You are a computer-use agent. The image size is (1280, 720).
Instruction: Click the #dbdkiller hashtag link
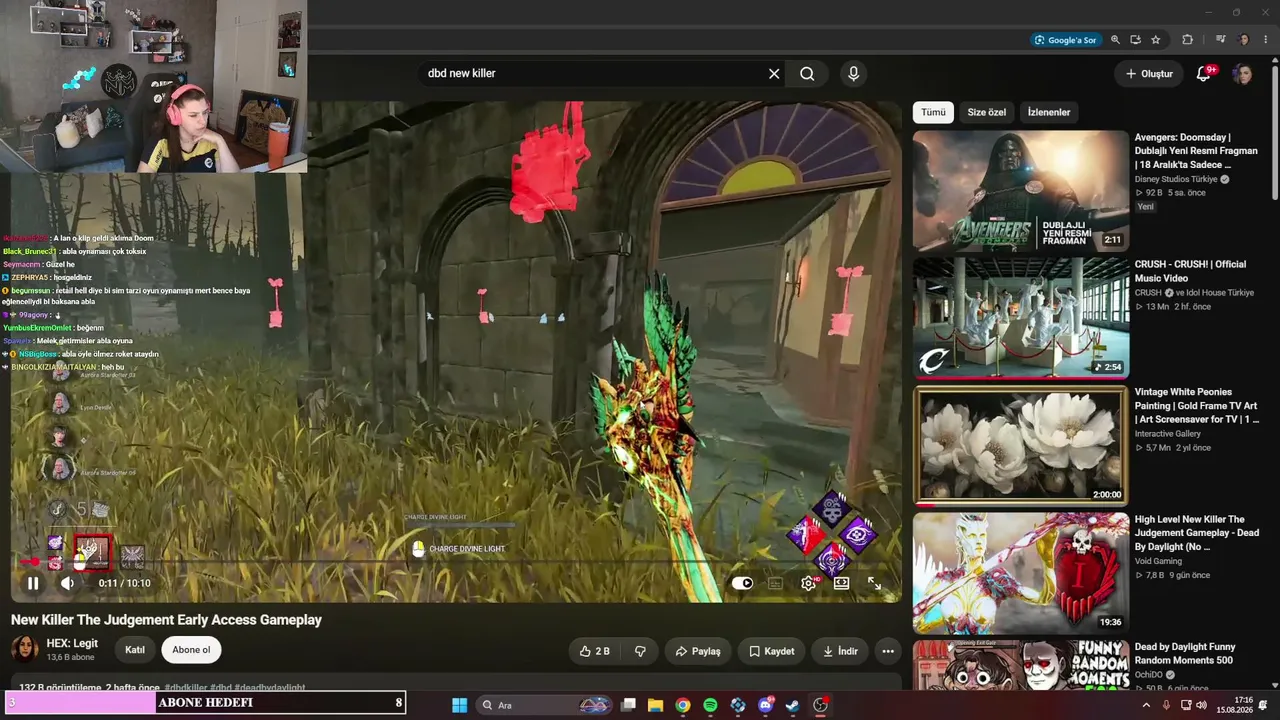pyautogui.click(x=186, y=688)
